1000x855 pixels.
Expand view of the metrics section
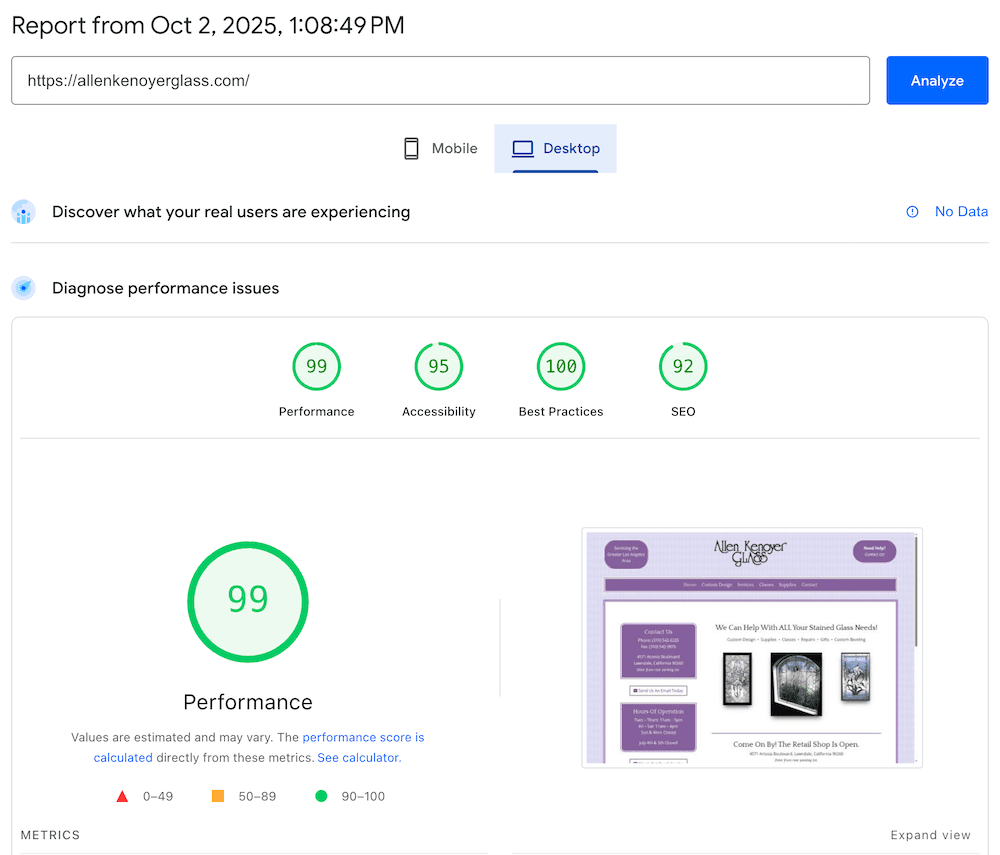[930, 835]
